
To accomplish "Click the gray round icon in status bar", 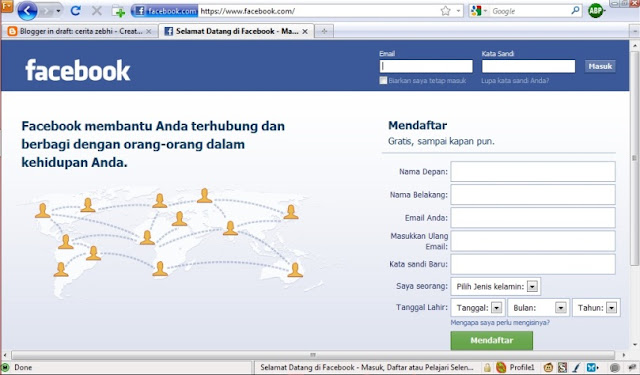I will click(x=615, y=368).
